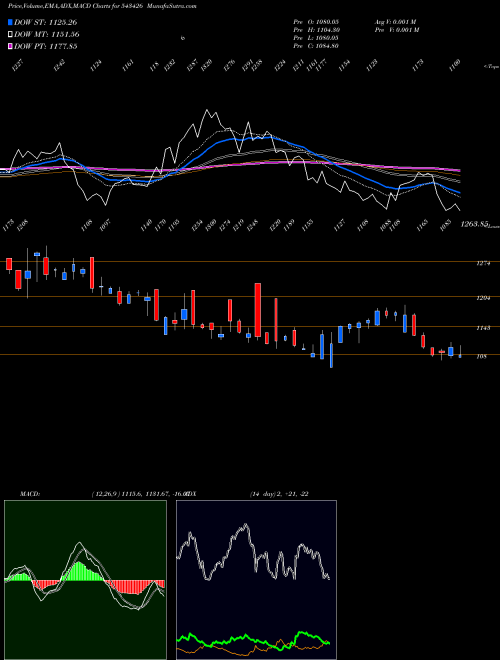Image resolution: width=500 pixels, height=660 pixels.
Task: Click the 'Pre C: 1084.80' value
Action: (x=316, y=46)
